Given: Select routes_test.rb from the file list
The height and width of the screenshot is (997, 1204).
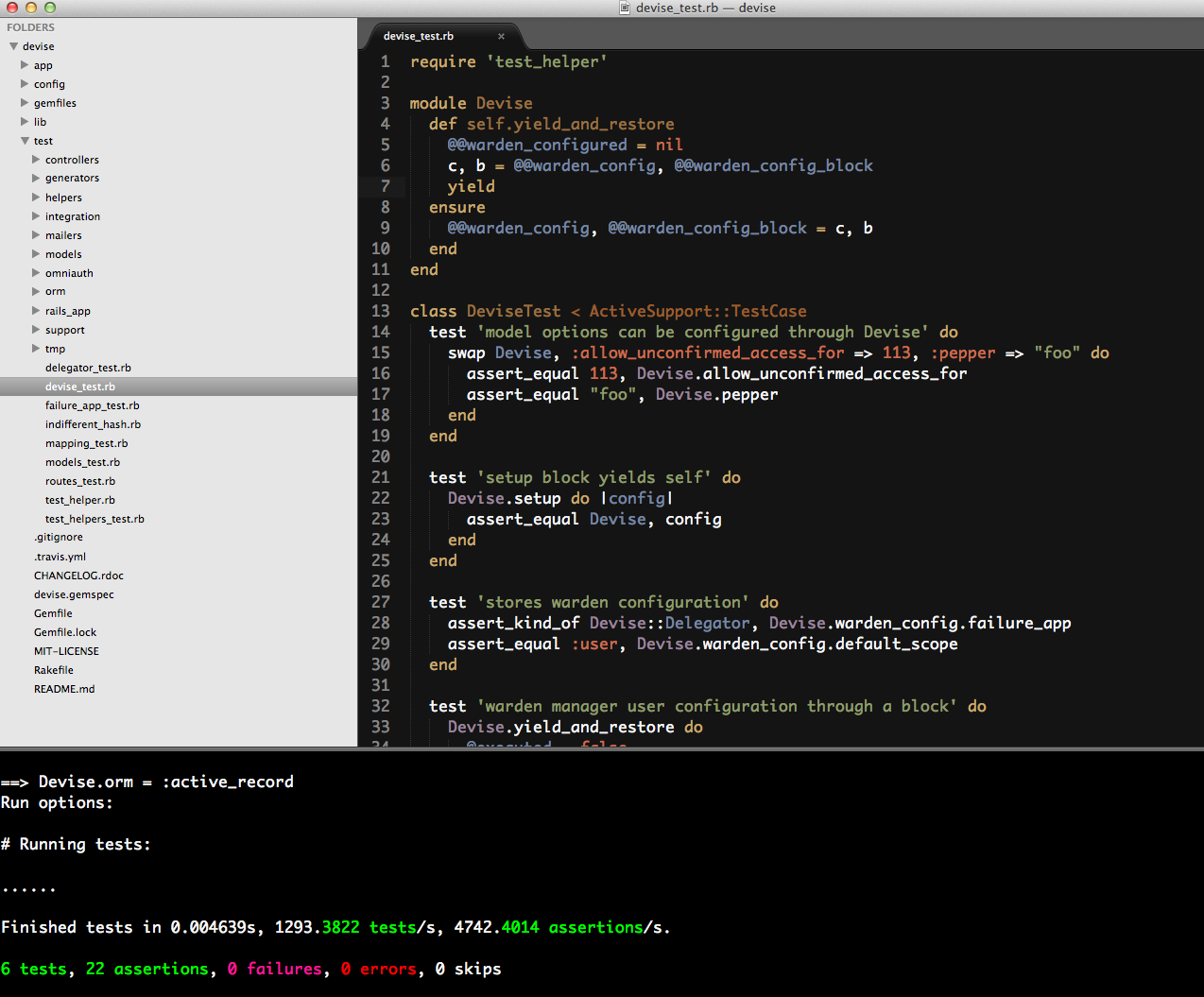Looking at the screenshot, I should [x=80, y=481].
